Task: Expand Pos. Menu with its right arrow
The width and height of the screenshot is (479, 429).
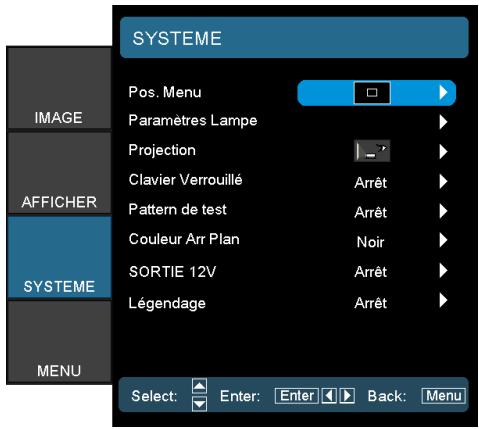Action: [x=443, y=93]
